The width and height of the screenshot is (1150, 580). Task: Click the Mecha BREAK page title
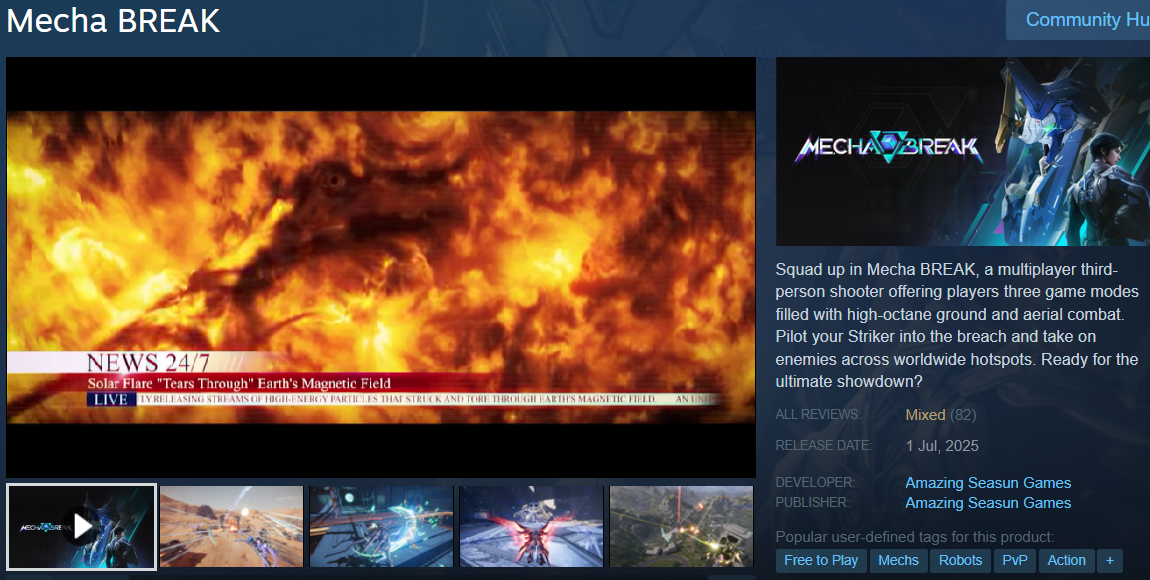pos(113,21)
